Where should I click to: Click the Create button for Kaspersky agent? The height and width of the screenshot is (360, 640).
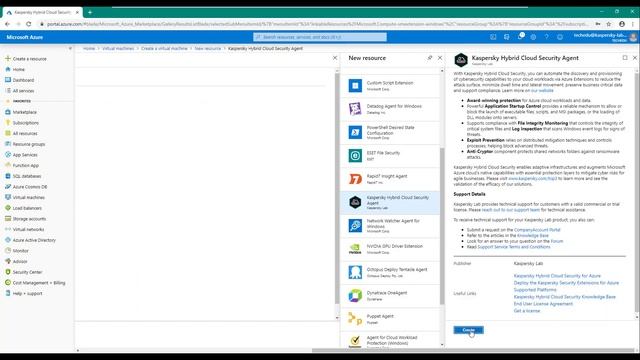click(x=468, y=330)
